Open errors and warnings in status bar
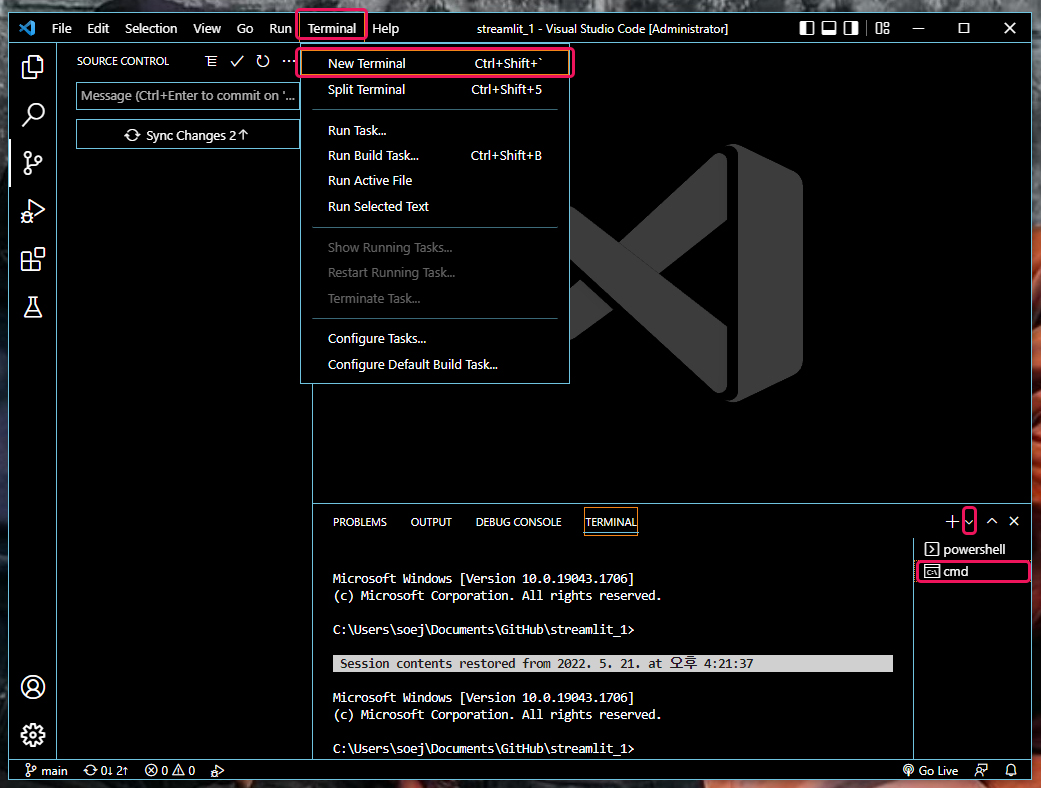The height and width of the screenshot is (788, 1041). pos(170,770)
